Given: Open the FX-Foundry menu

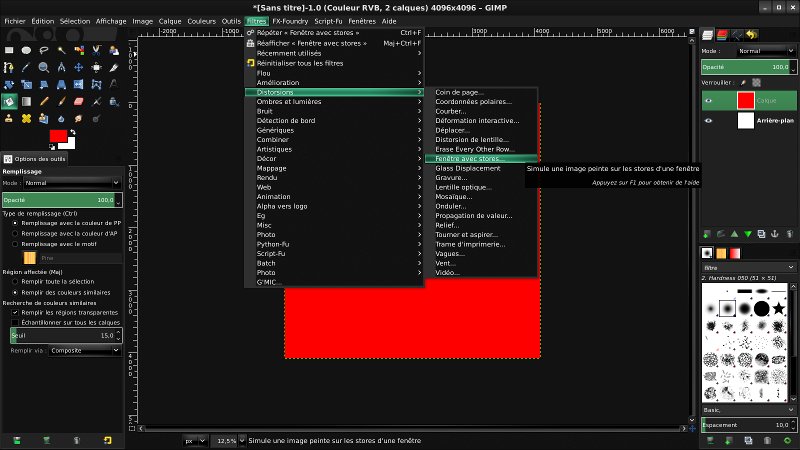Looking at the screenshot, I should point(290,21).
